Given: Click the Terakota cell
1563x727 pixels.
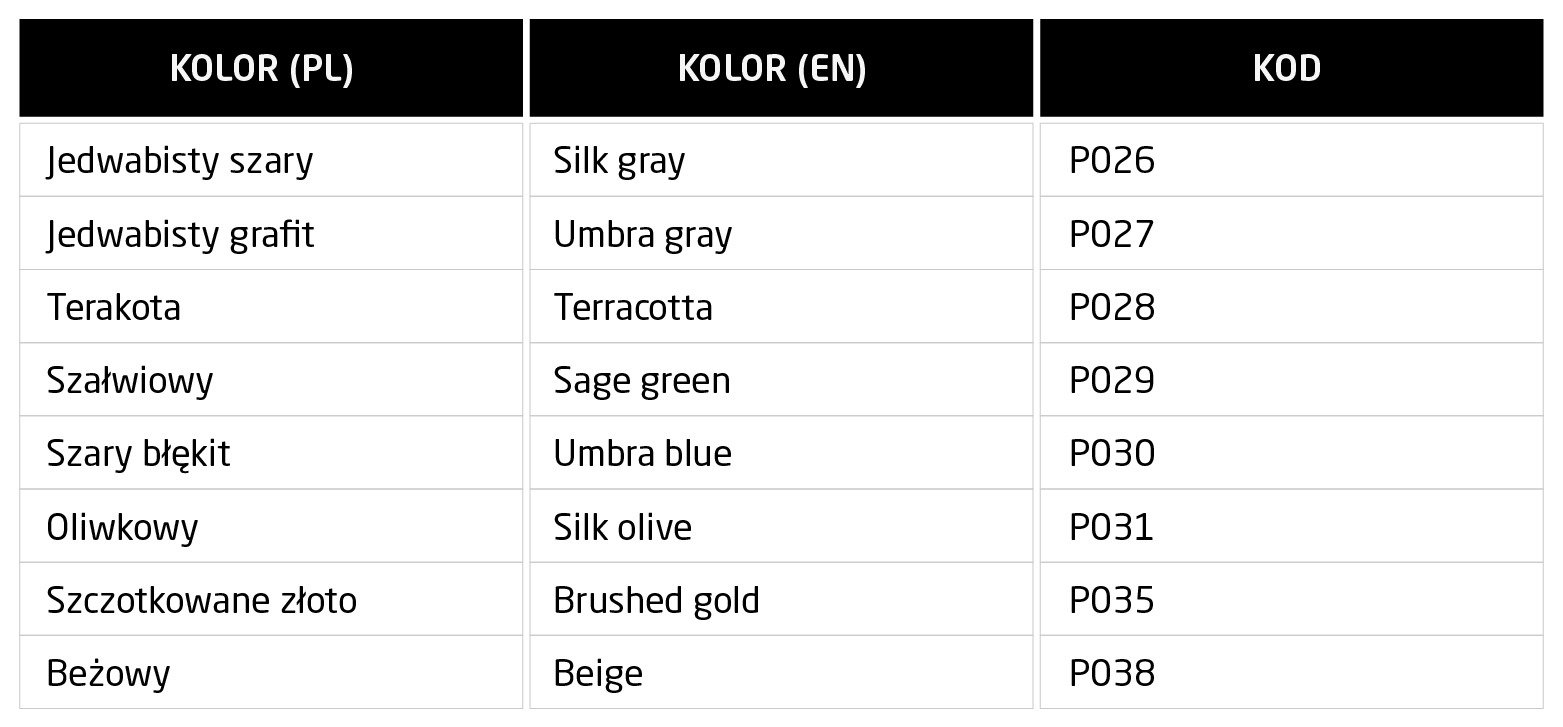Looking at the screenshot, I should click(x=114, y=308).
